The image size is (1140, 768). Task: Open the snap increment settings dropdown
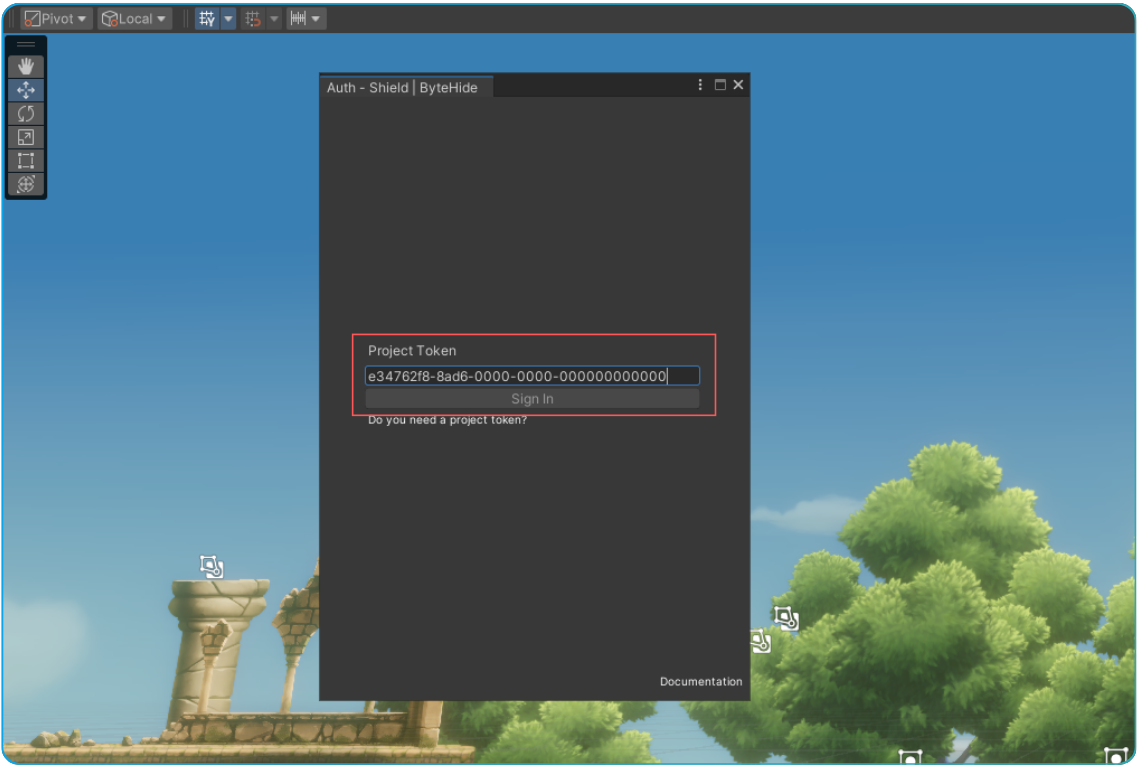(306, 19)
